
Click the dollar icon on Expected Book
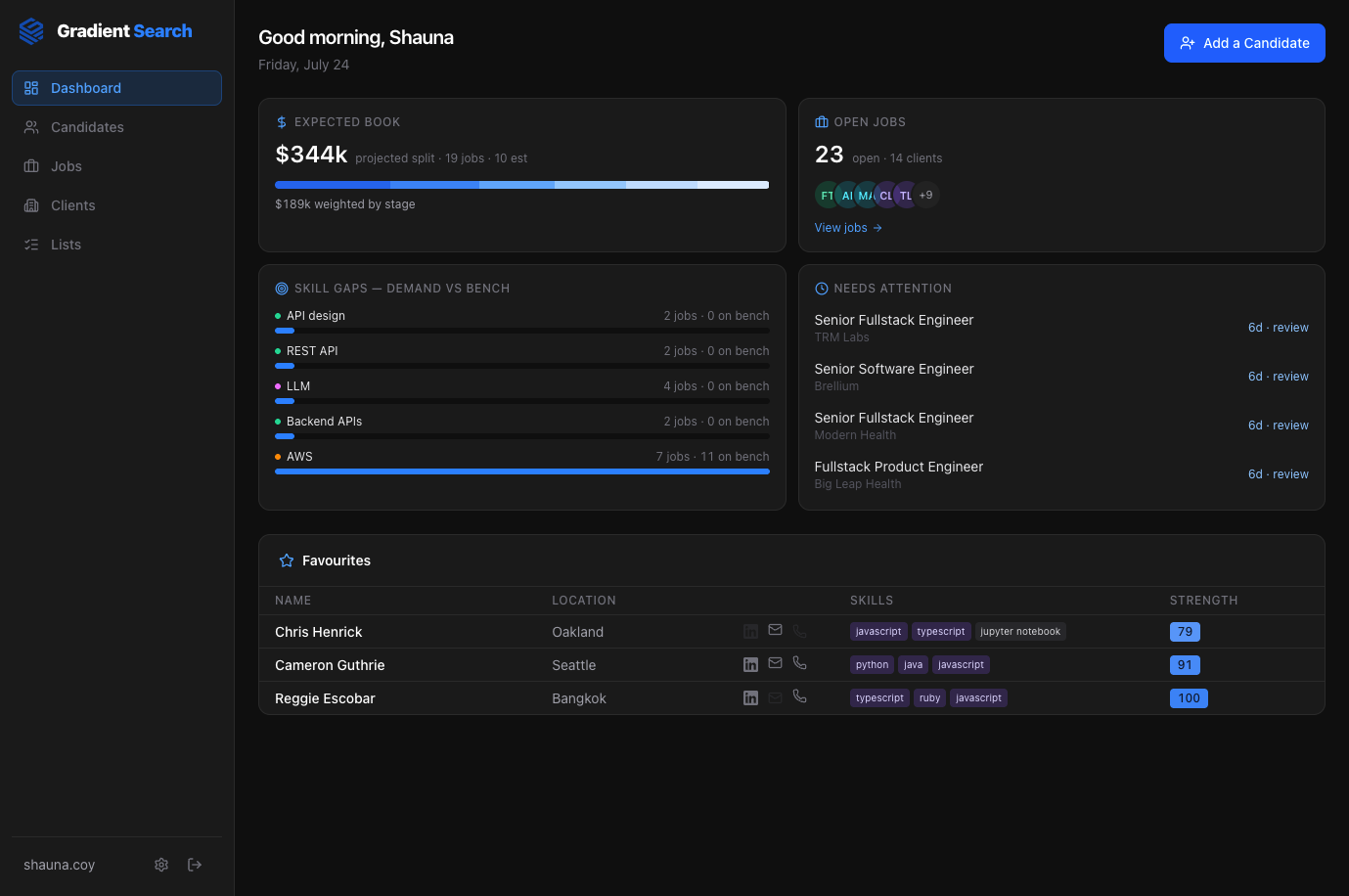tap(282, 122)
